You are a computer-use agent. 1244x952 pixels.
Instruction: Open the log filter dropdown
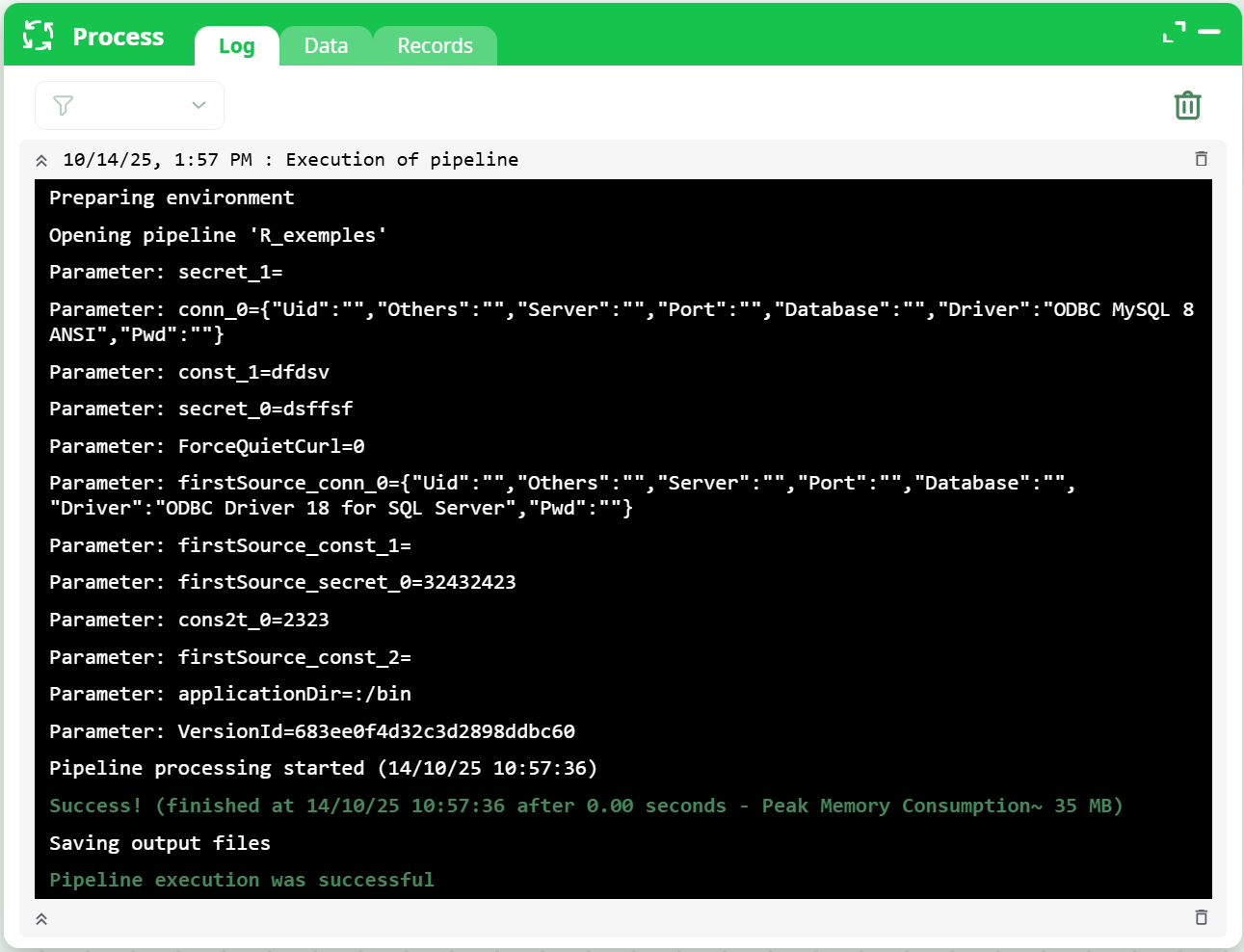[199, 105]
